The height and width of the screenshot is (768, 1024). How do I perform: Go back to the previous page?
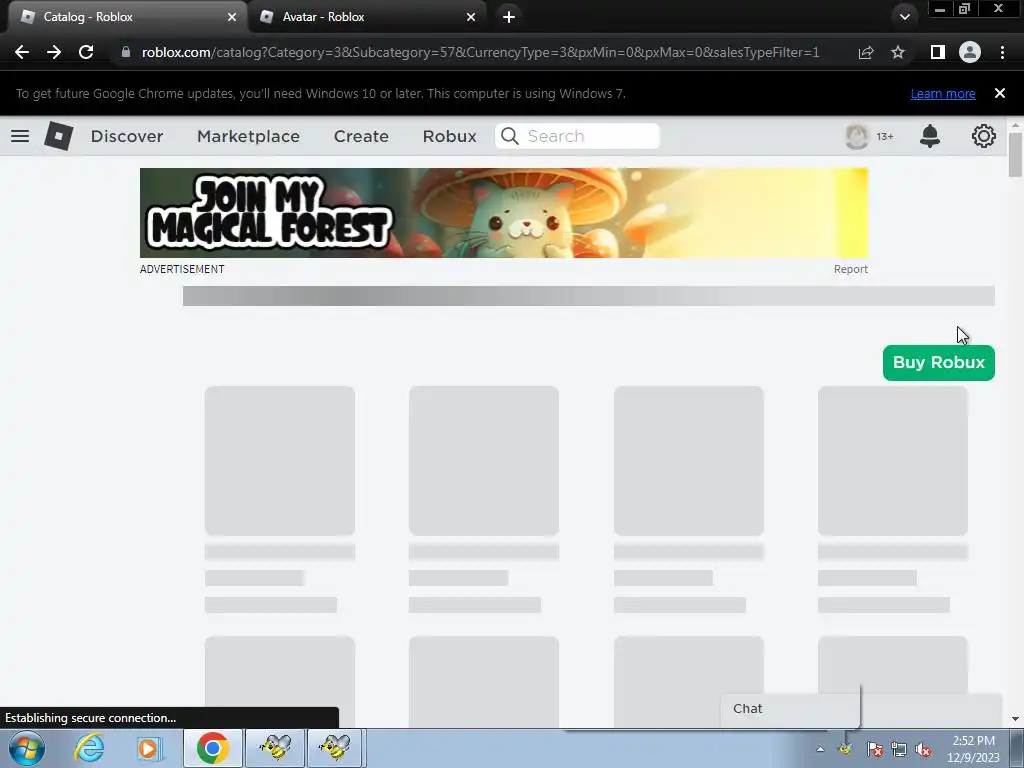(22, 52)
